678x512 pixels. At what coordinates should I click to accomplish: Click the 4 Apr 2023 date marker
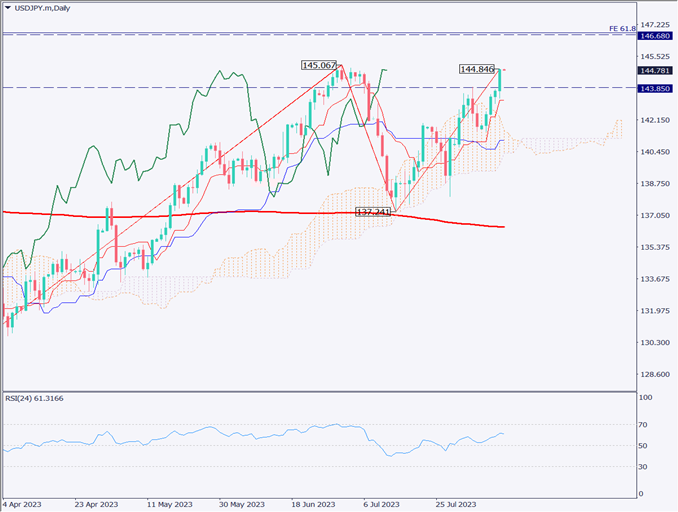click(25, 504)
